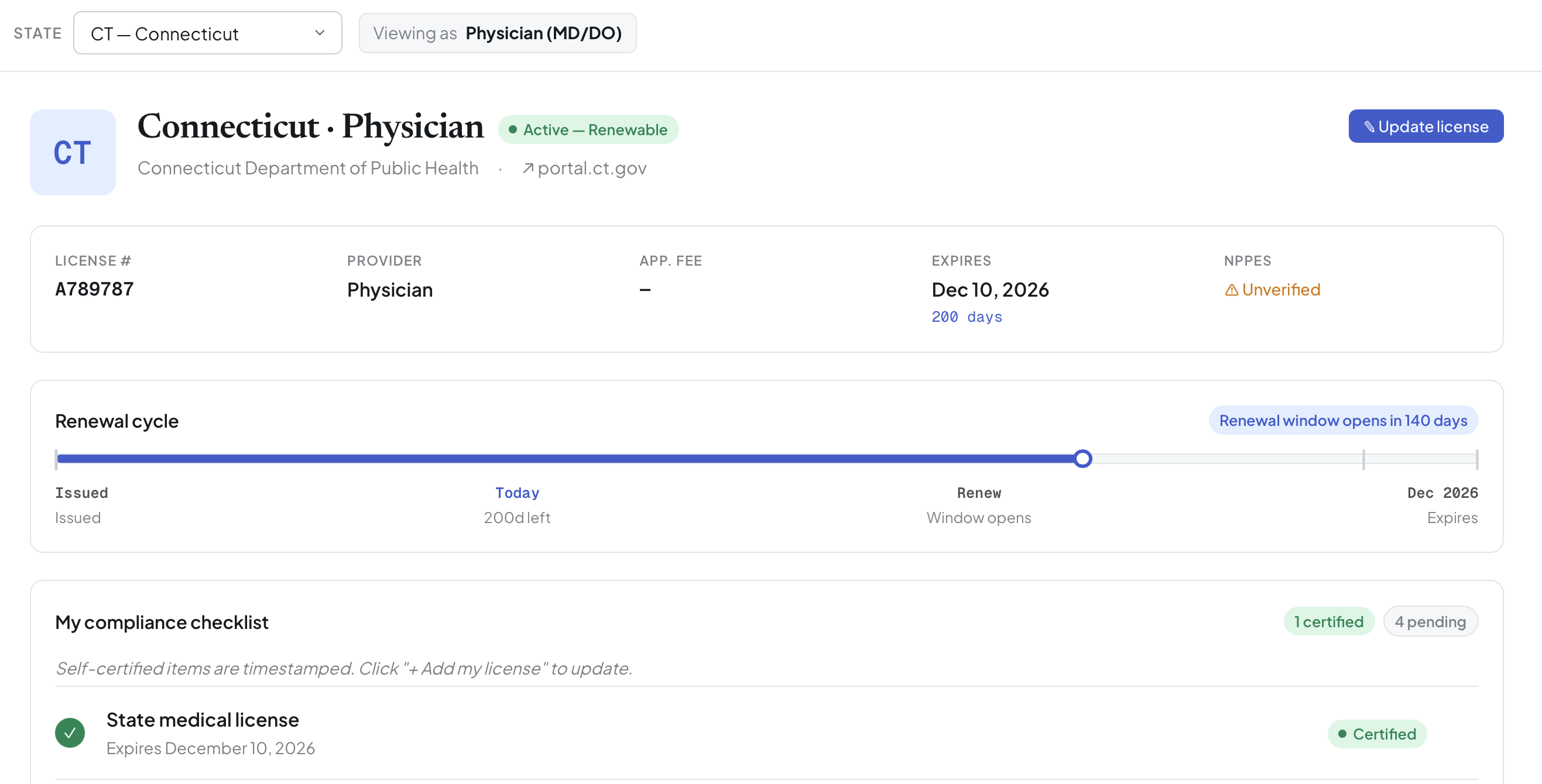1542x784 pixels.
Task: Click the 200d left text under Today
Action: (517, 517)
